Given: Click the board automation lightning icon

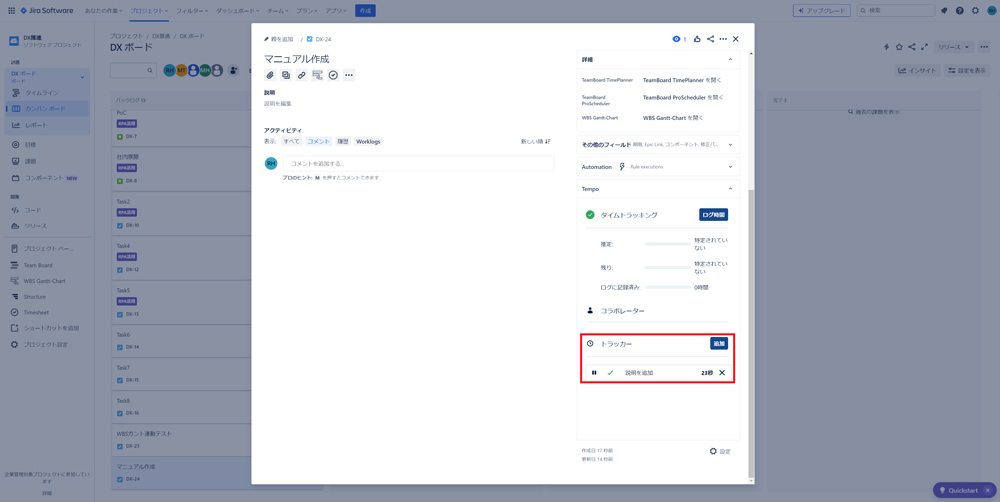Looking at the screenshot, I should 886,47.
